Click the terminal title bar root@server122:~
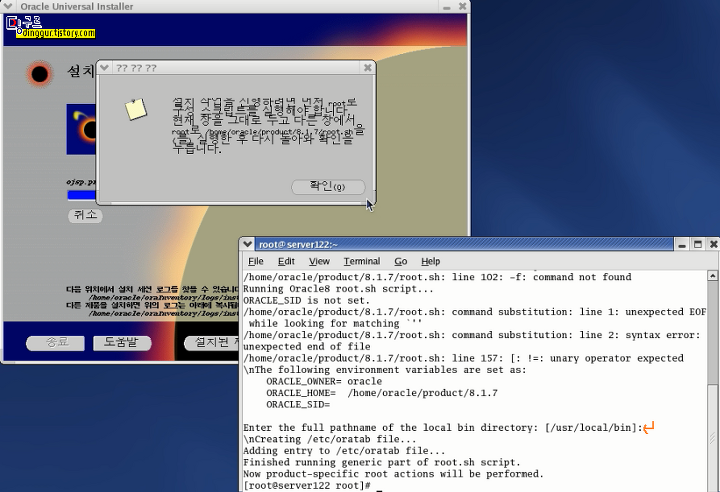Image resolution: width=720 pixels, height=492 pixels. [464, 244]
